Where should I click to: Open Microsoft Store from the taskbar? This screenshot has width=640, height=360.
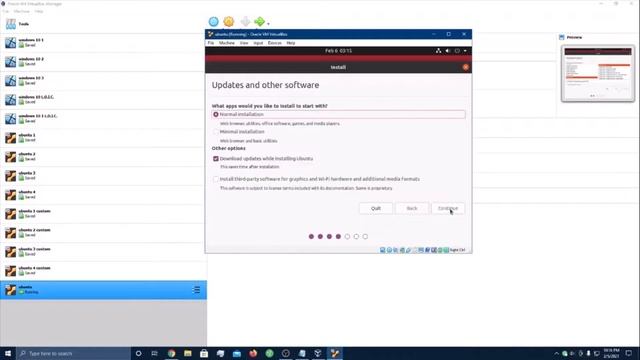204,353
